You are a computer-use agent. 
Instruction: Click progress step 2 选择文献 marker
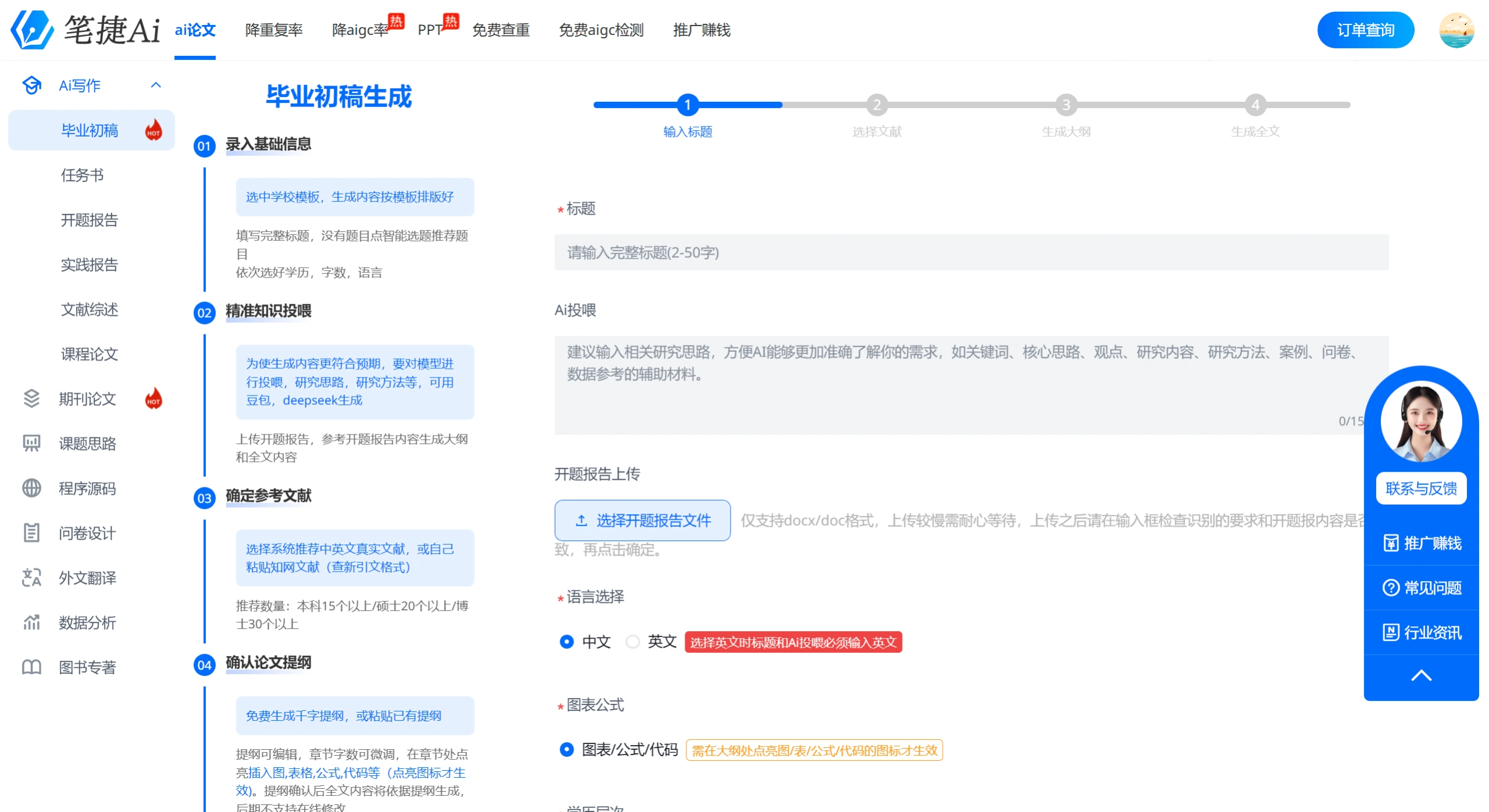click(x=877, y=105)
